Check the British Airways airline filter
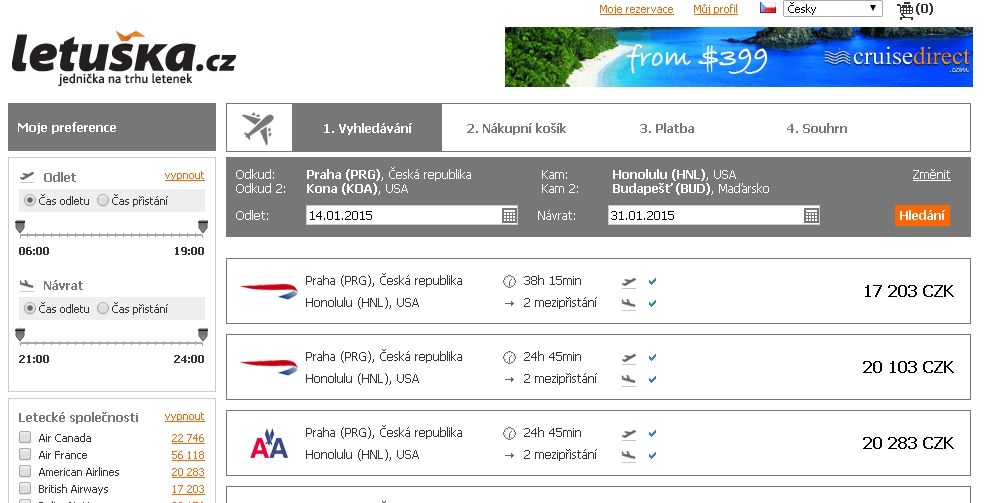The height and width of the screenshot is (503, 1000). click(25, 488)
